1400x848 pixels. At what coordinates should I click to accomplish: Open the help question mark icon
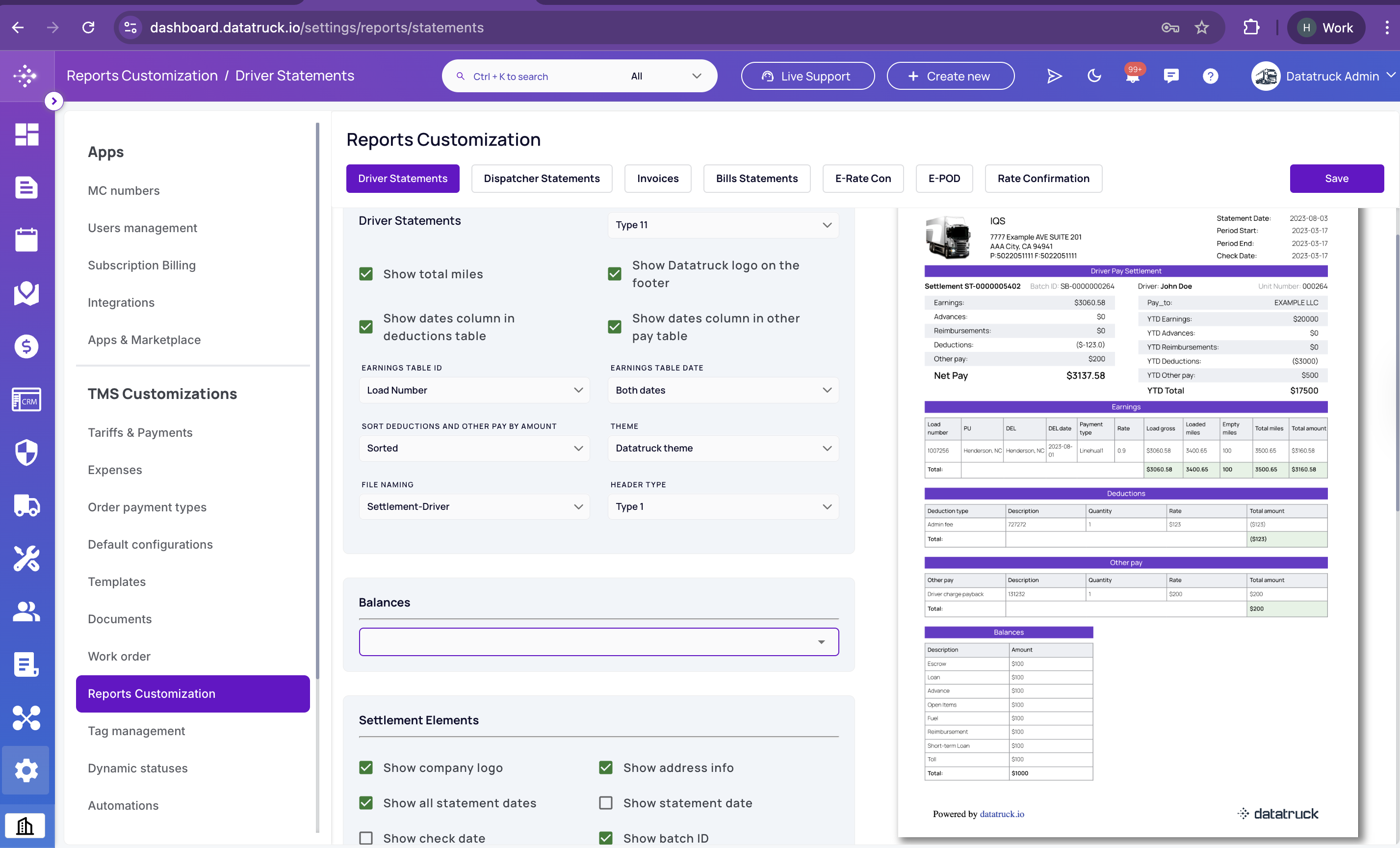point(1210,76)
